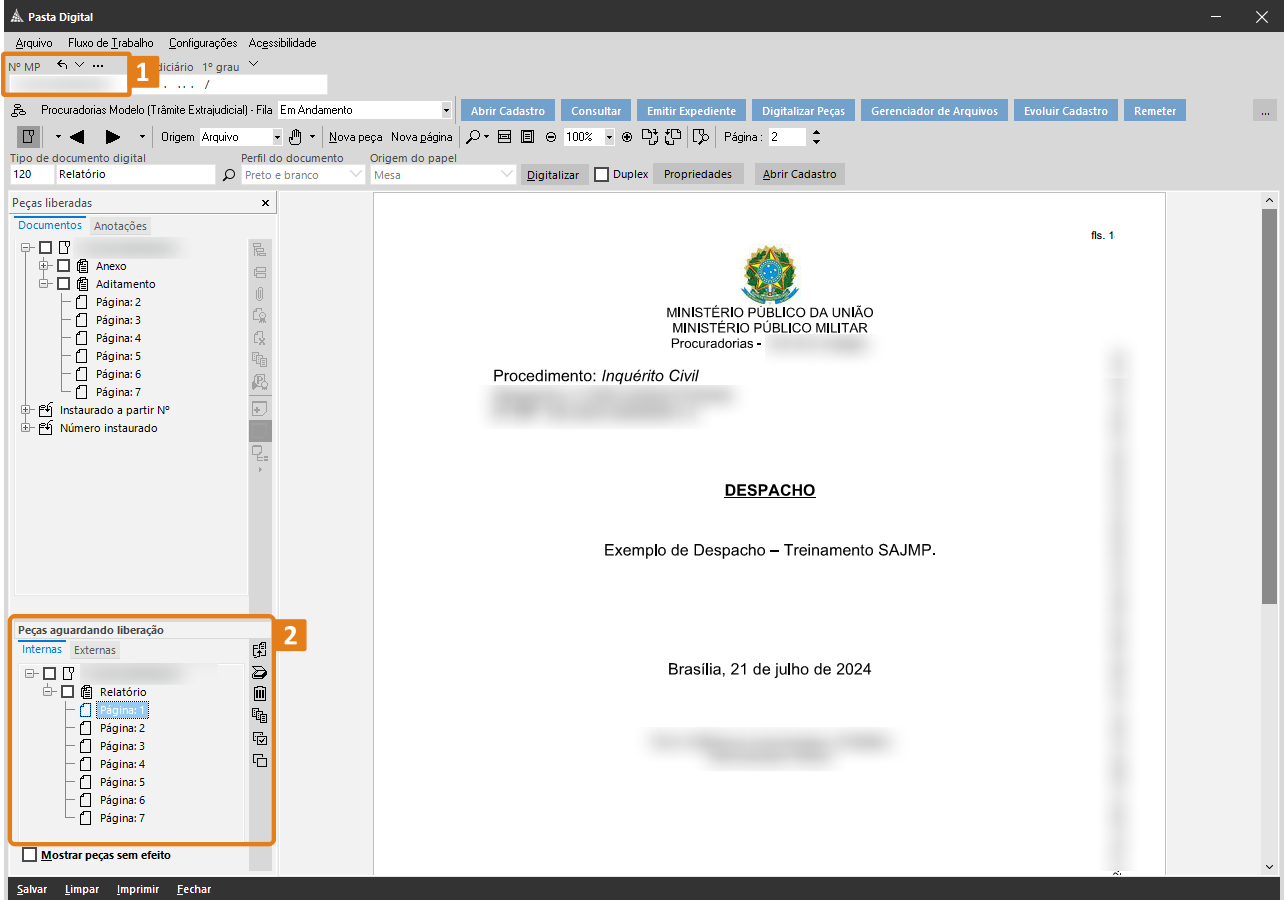This screenshot has height=900, width=1284.
Task: Select Página: 4 under Aditamento
Action: (x=118, y=338)
